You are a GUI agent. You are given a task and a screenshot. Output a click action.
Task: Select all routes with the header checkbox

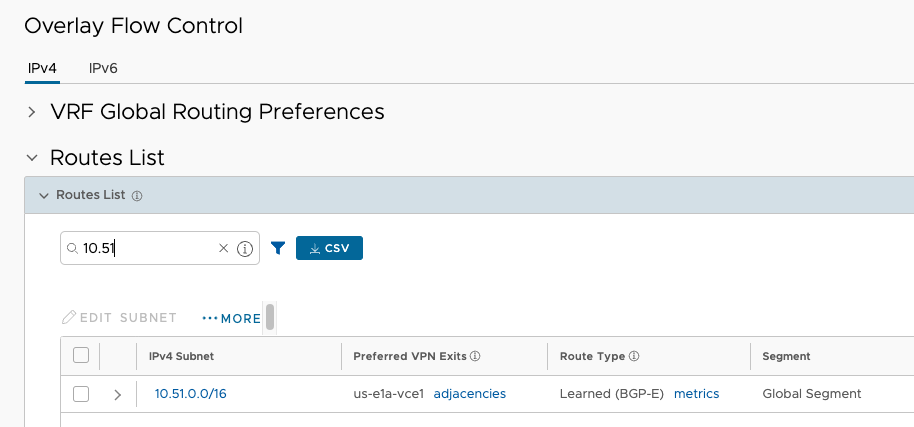click(x=81, y=355)
